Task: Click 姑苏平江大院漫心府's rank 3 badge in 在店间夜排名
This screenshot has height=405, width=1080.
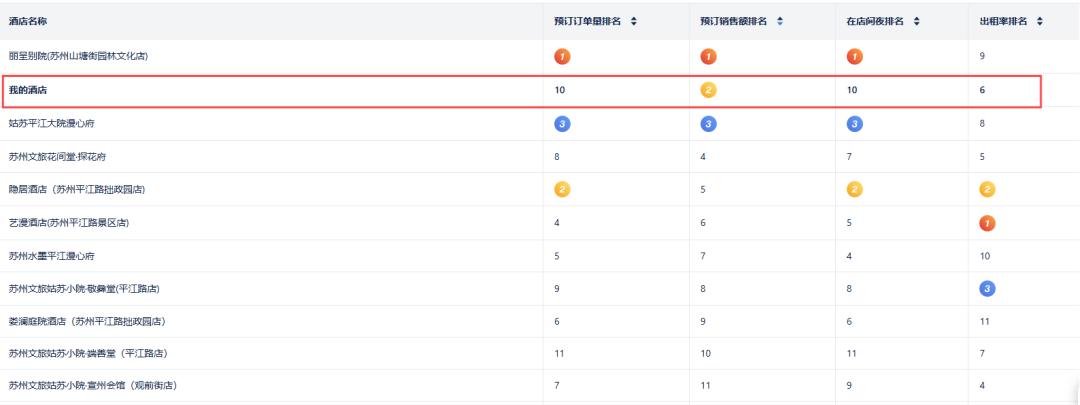Action: coord(855,123)
